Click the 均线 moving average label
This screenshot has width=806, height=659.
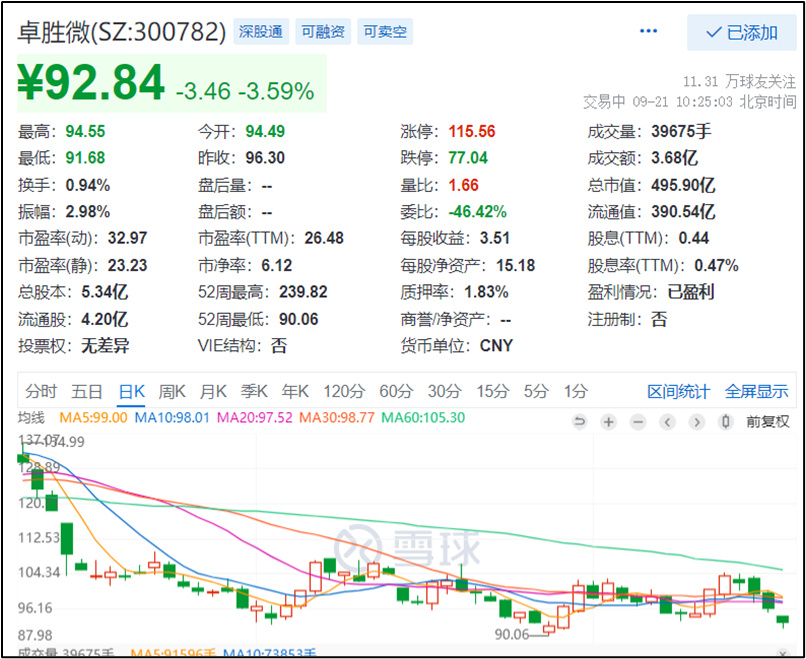point(31,417)
